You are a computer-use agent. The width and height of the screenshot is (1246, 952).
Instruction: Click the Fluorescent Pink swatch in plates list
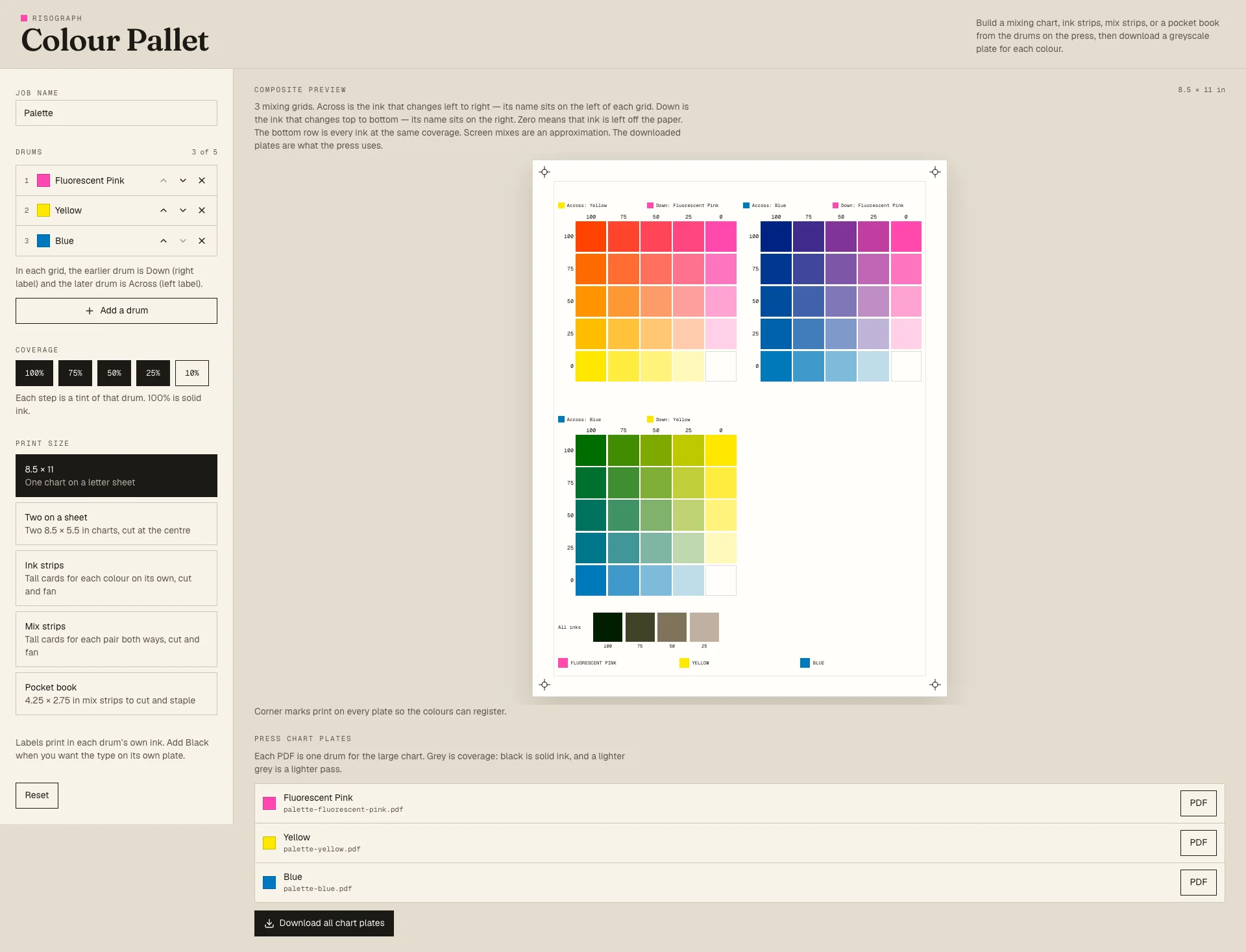coord(269,803)
